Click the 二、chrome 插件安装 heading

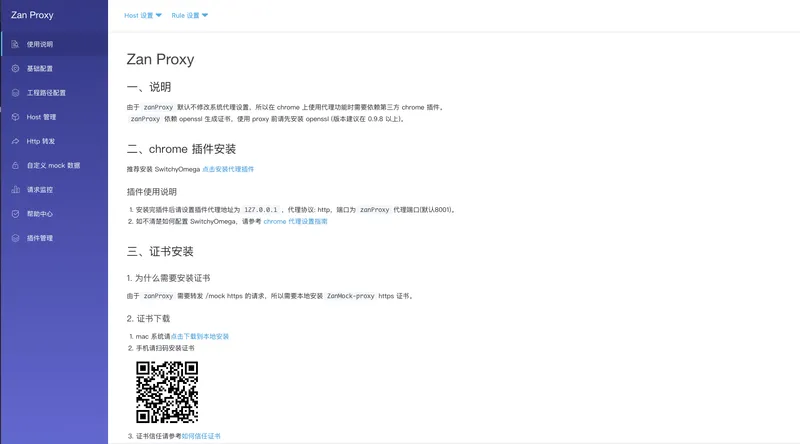pyautogui.click(x=181, y=149)
